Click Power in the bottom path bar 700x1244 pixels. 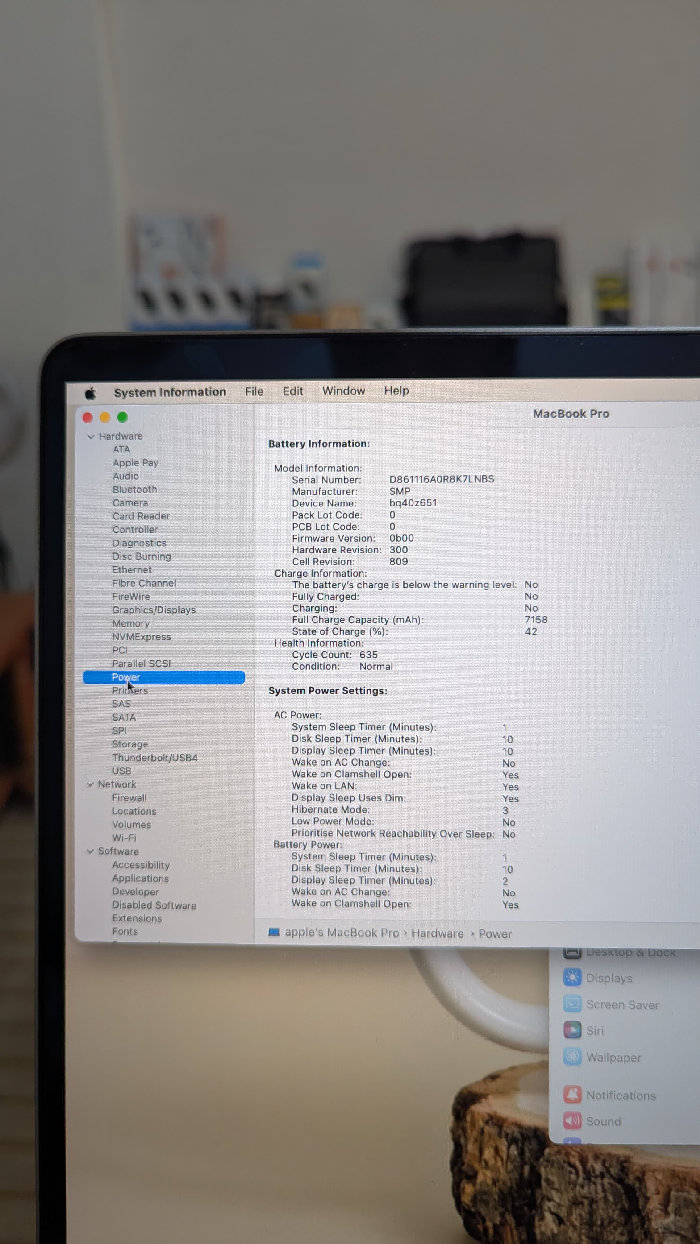click(x=495, y=934)
